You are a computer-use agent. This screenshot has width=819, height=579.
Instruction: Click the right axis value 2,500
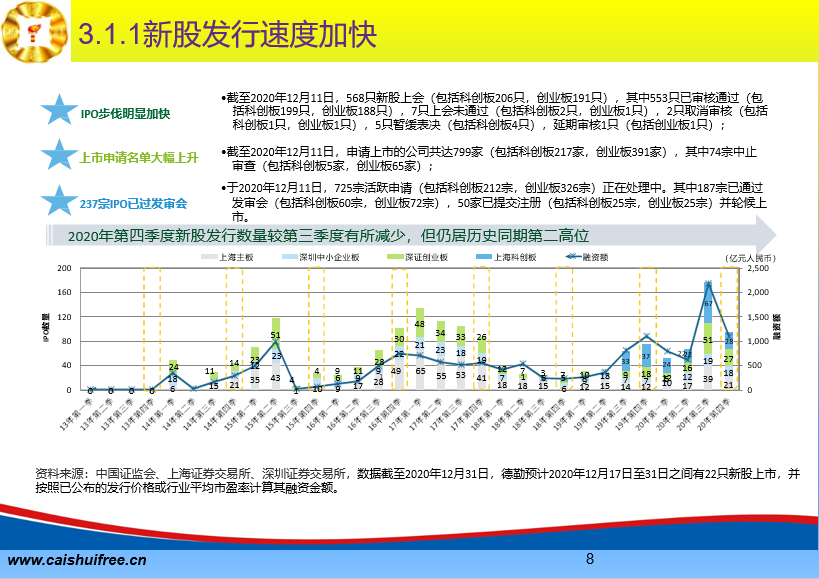(x=758, y=268)
